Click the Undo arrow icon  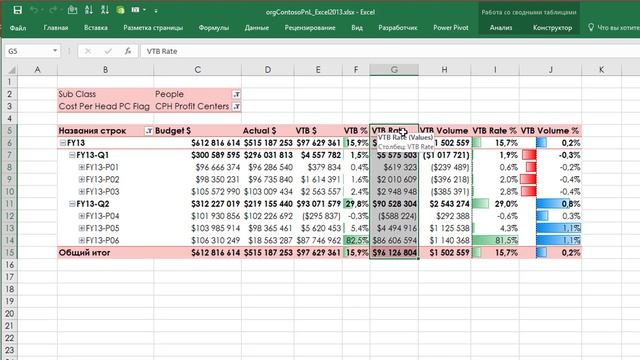point(34,10)
